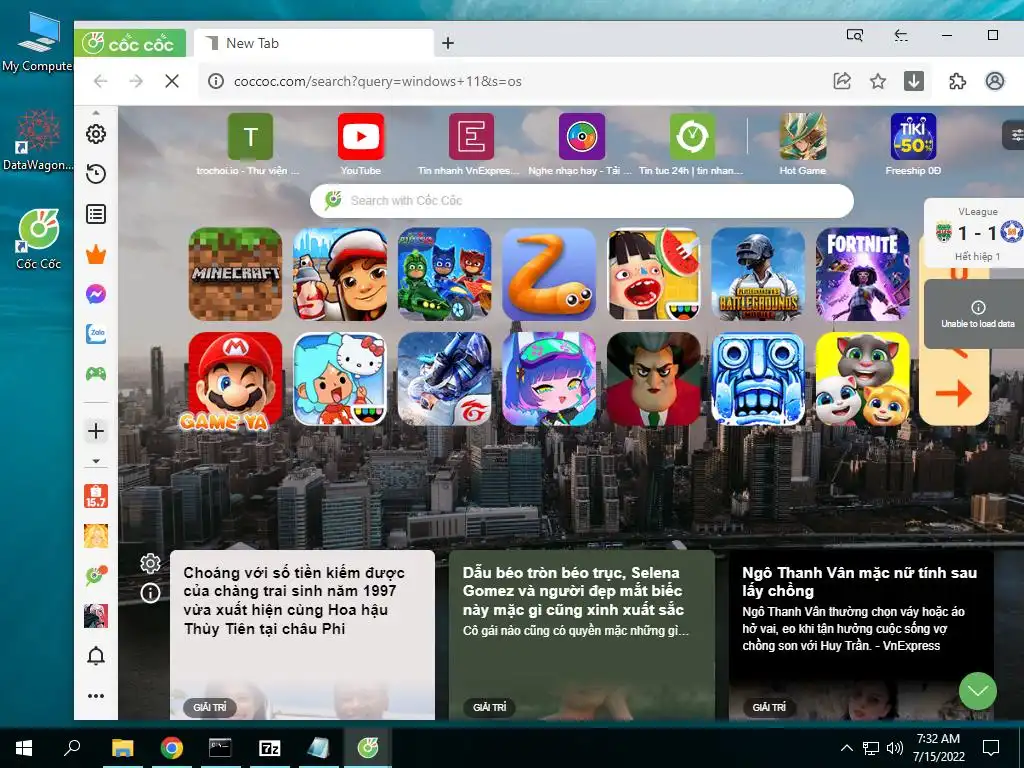Read the Selena Gomez article card
Screen dimensions: 1024x768
[x=582, y=635]
